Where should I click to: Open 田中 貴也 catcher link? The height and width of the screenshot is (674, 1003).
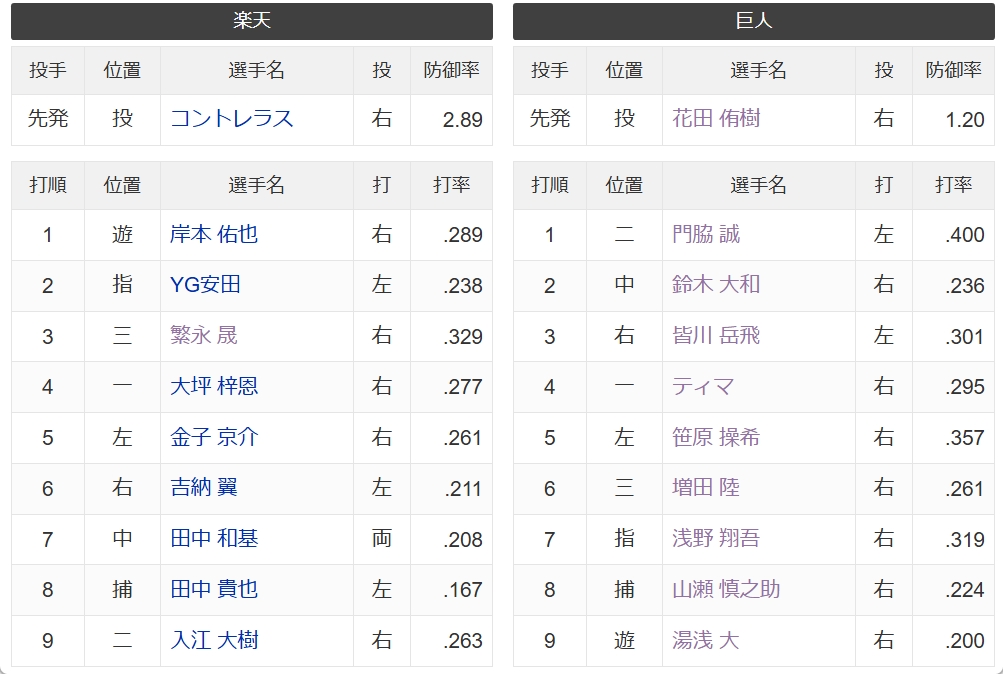[x=214, y=590]
